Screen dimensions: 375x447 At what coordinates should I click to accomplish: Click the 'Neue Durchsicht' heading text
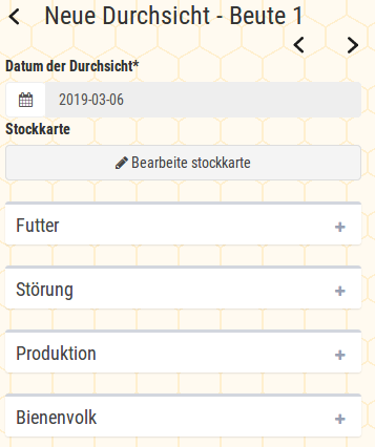(x=127, y=16)
